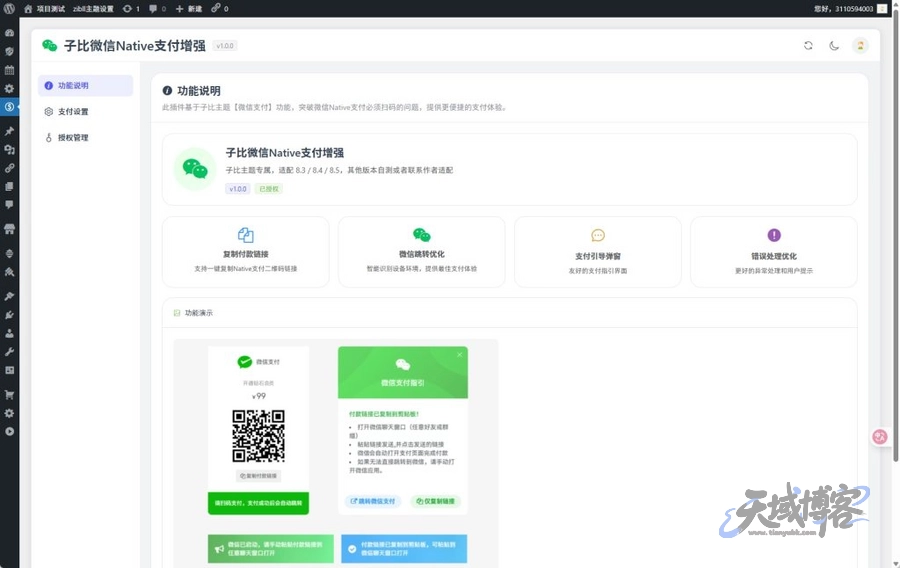
Task: Open comments bubble in admin bar
Action: 157,9
